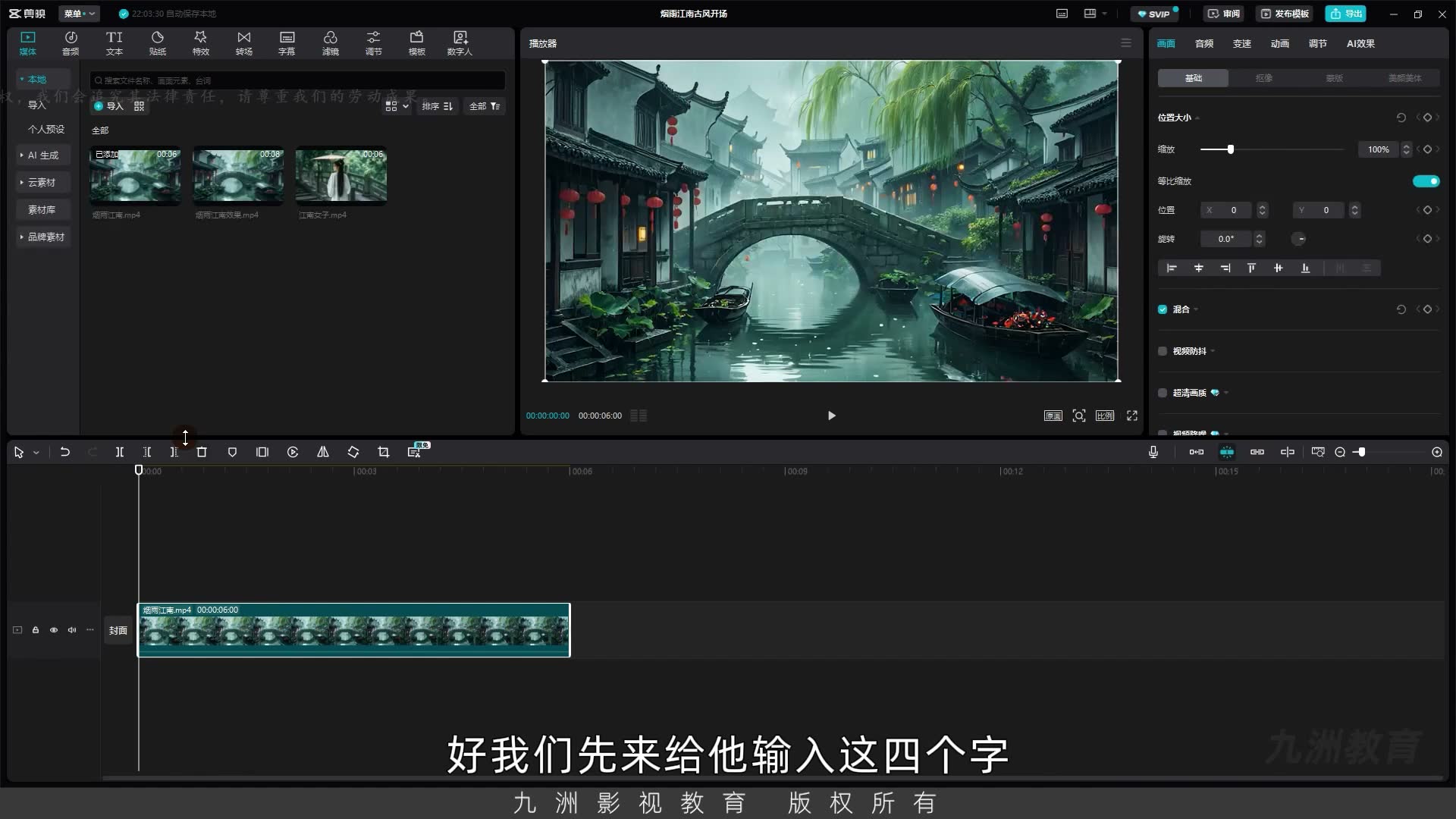Open the 全部 filter dropdown
Image resolution: width=1456 pixels, height=819 pixels.
484,106
